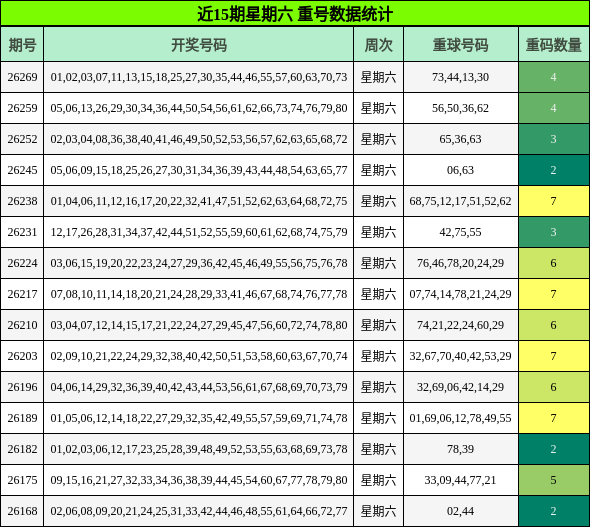
Task: Click count 6 in row 26224
Action: [x=554, y=263]
